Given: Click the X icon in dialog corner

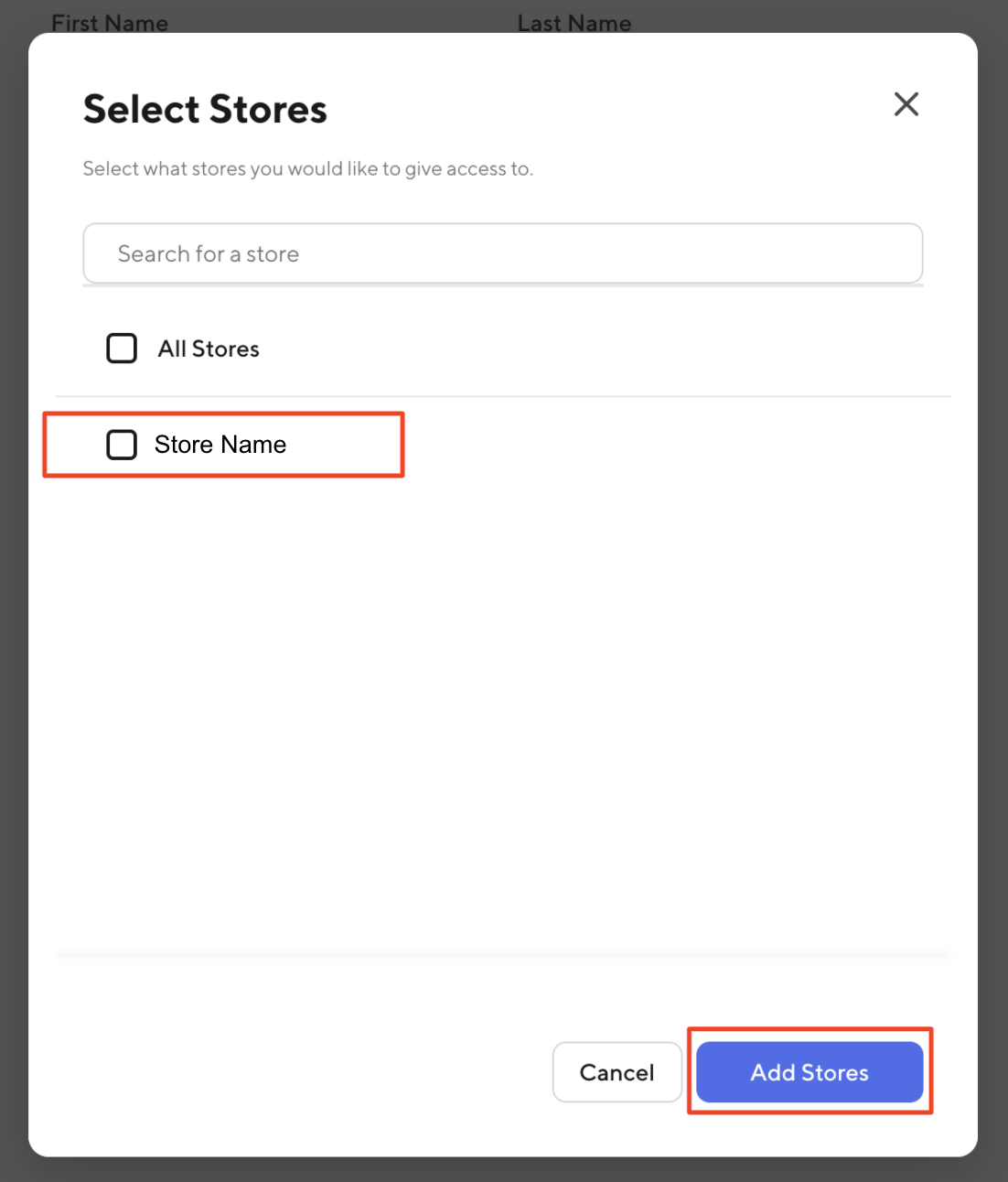Looking at the screenshot, I should [x=906, y=104].
